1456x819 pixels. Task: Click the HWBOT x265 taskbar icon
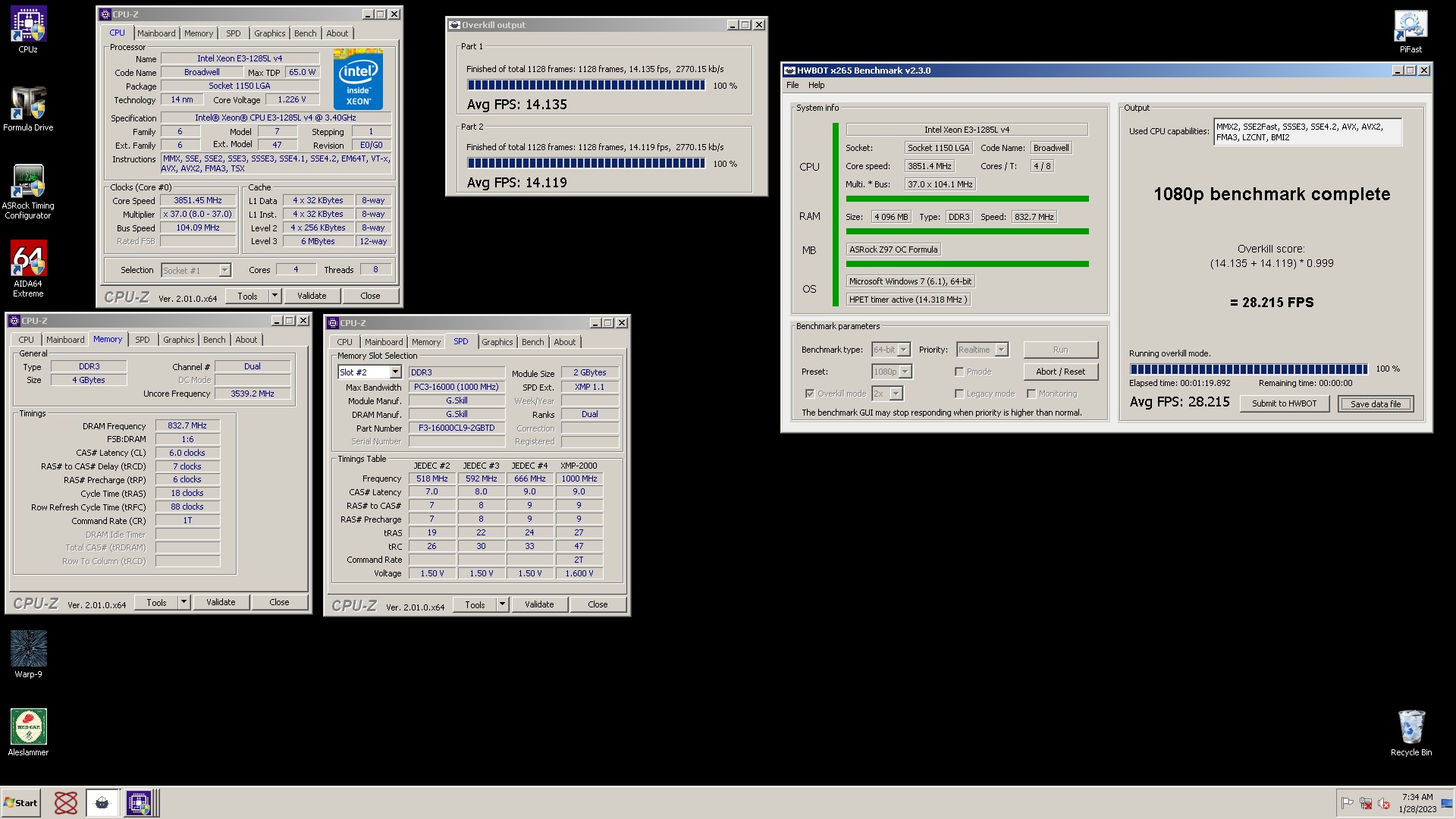tap(102, 803)
